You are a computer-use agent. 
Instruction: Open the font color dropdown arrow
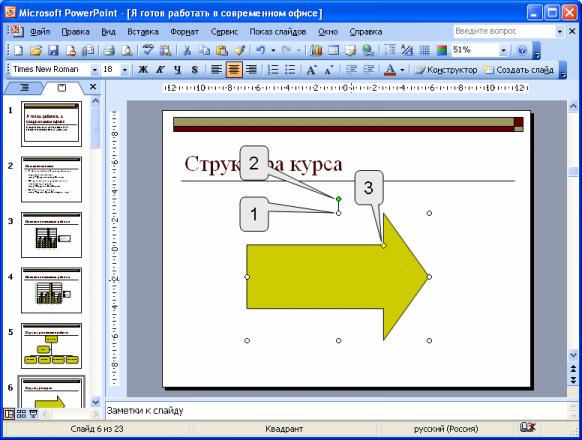point(402,70)
